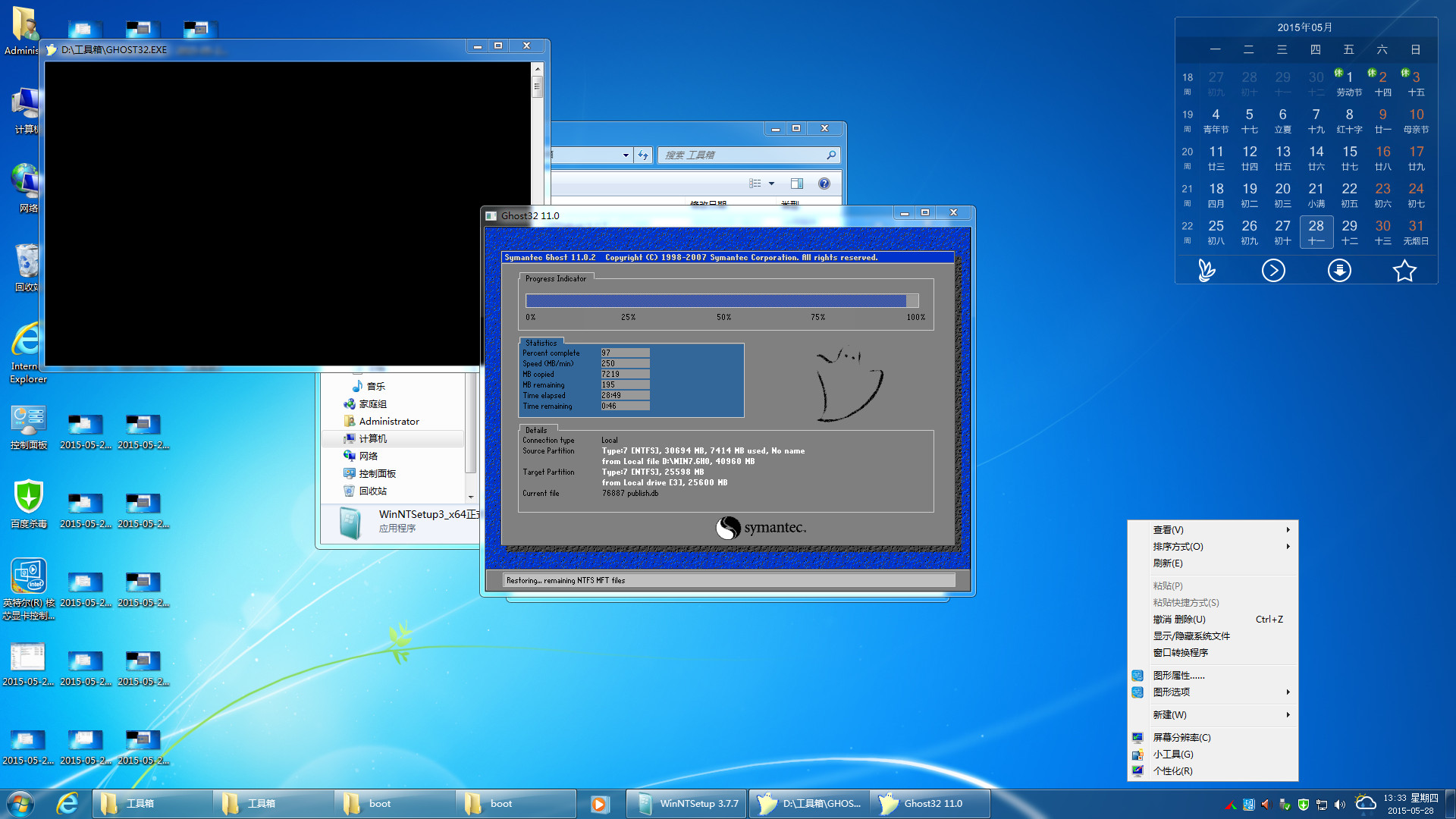1456x819 pixels.
Task: Click the white speaker volume tray icon
Action: point(1340,805)
